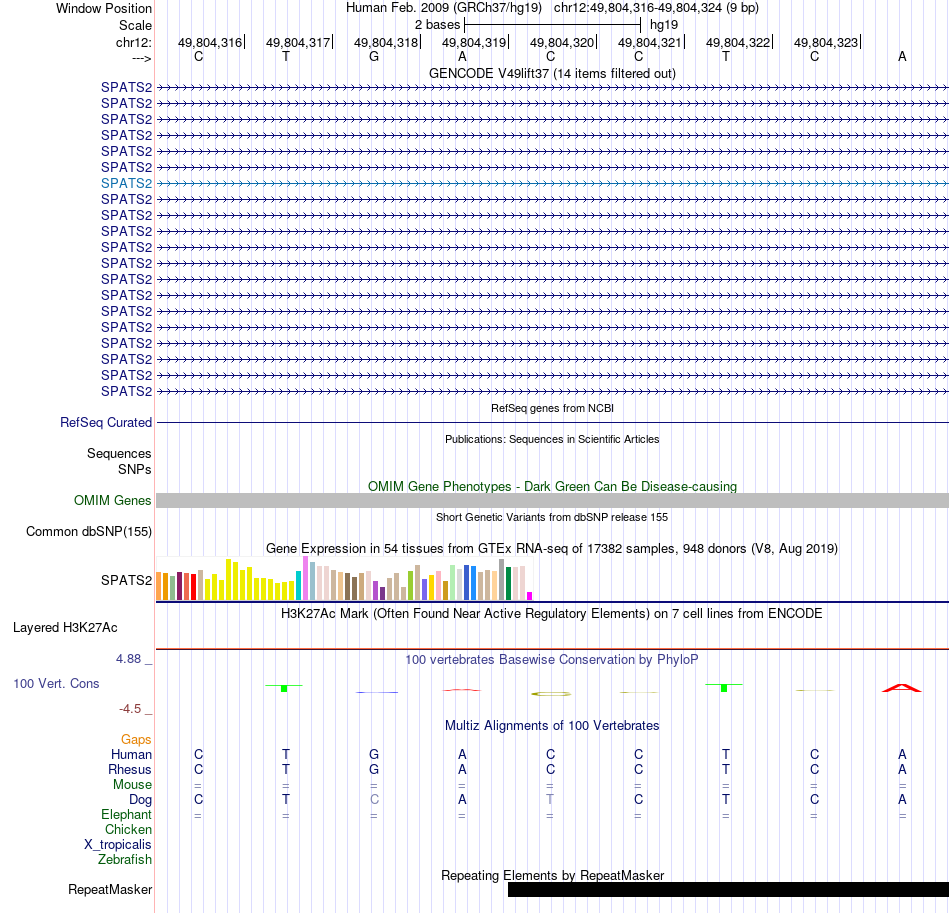Click '100 vertebrates Basewise Conservation by PhyloP' title
Image resolution: width=950 pixels, height=913 pixels.
coord(552,659)
